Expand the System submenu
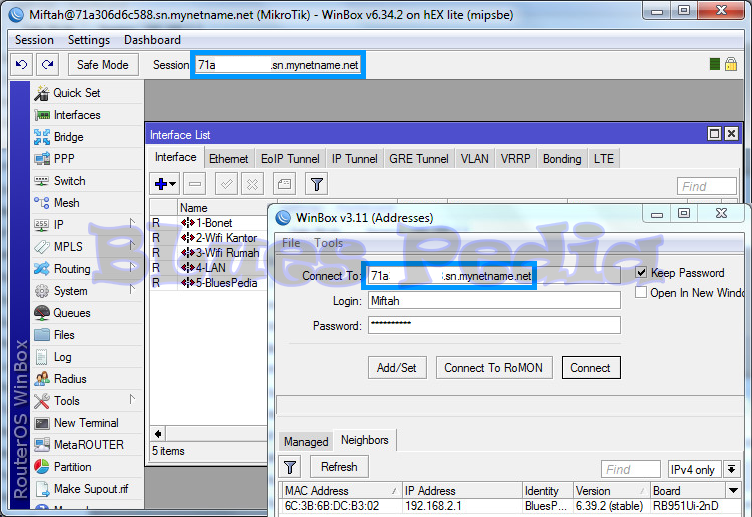This screenshot has height=517, width=752. 133,289
